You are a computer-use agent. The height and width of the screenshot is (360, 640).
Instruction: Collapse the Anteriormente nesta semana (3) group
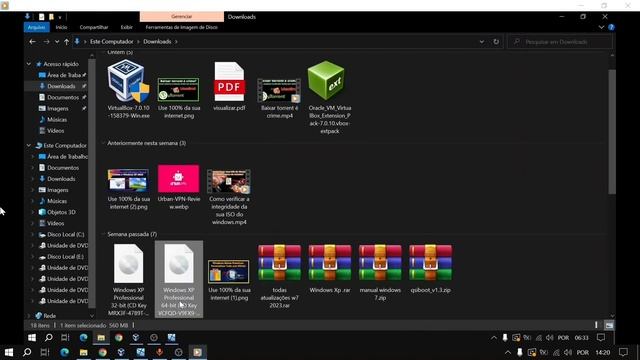pyautogui.click(x=103, y=143)
